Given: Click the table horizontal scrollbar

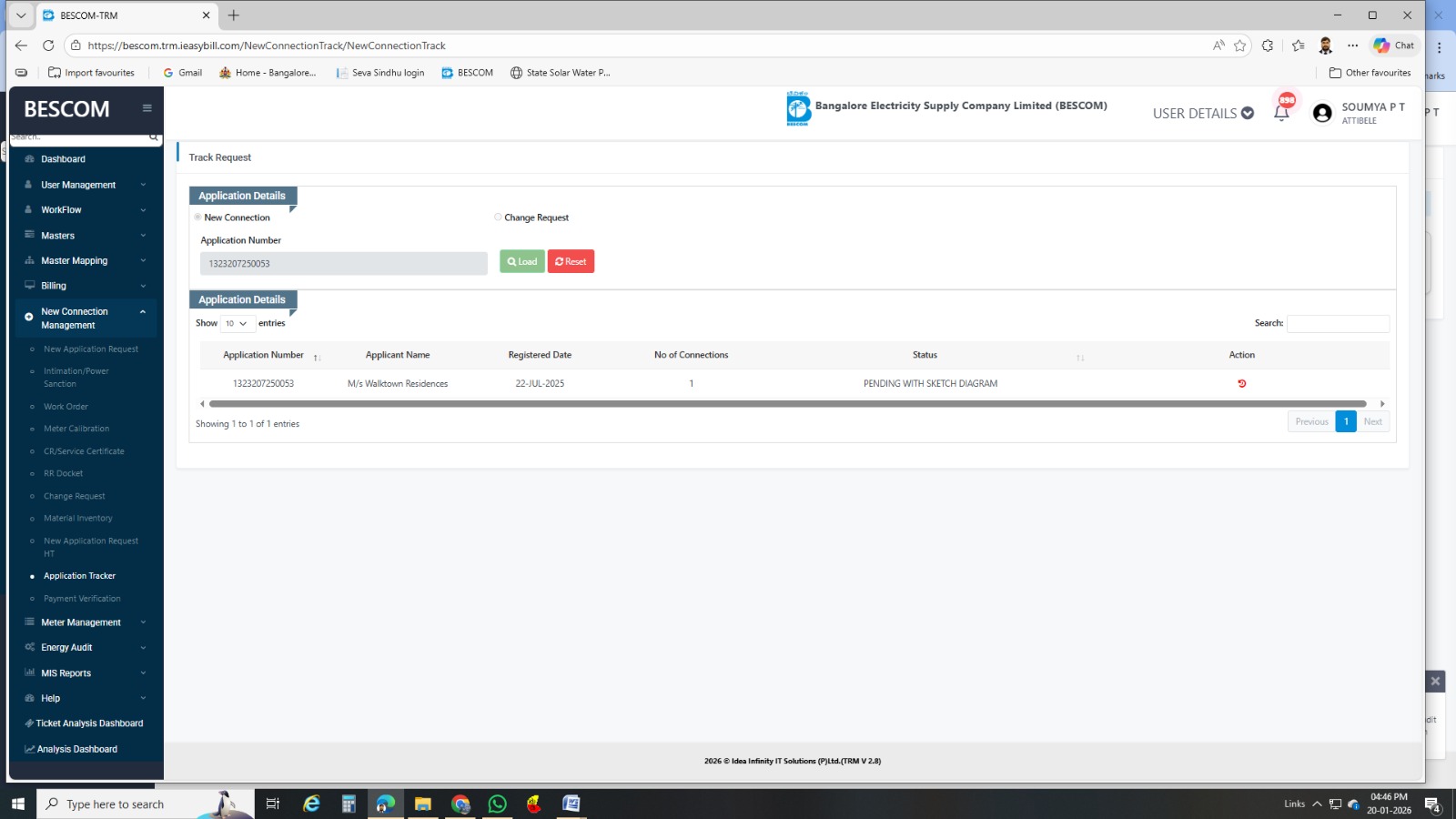Looking at the screenshot, I should point(788,404).
